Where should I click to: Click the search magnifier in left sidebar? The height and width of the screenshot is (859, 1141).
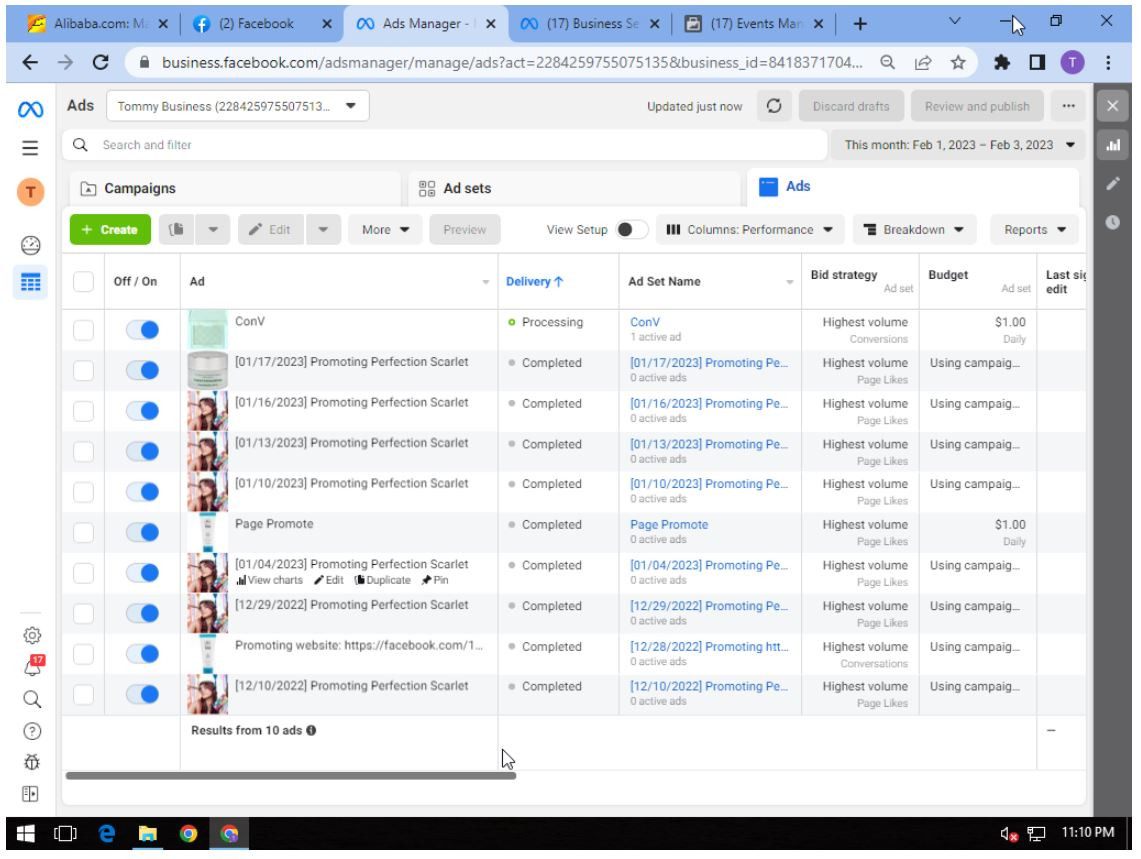[32, 700]
